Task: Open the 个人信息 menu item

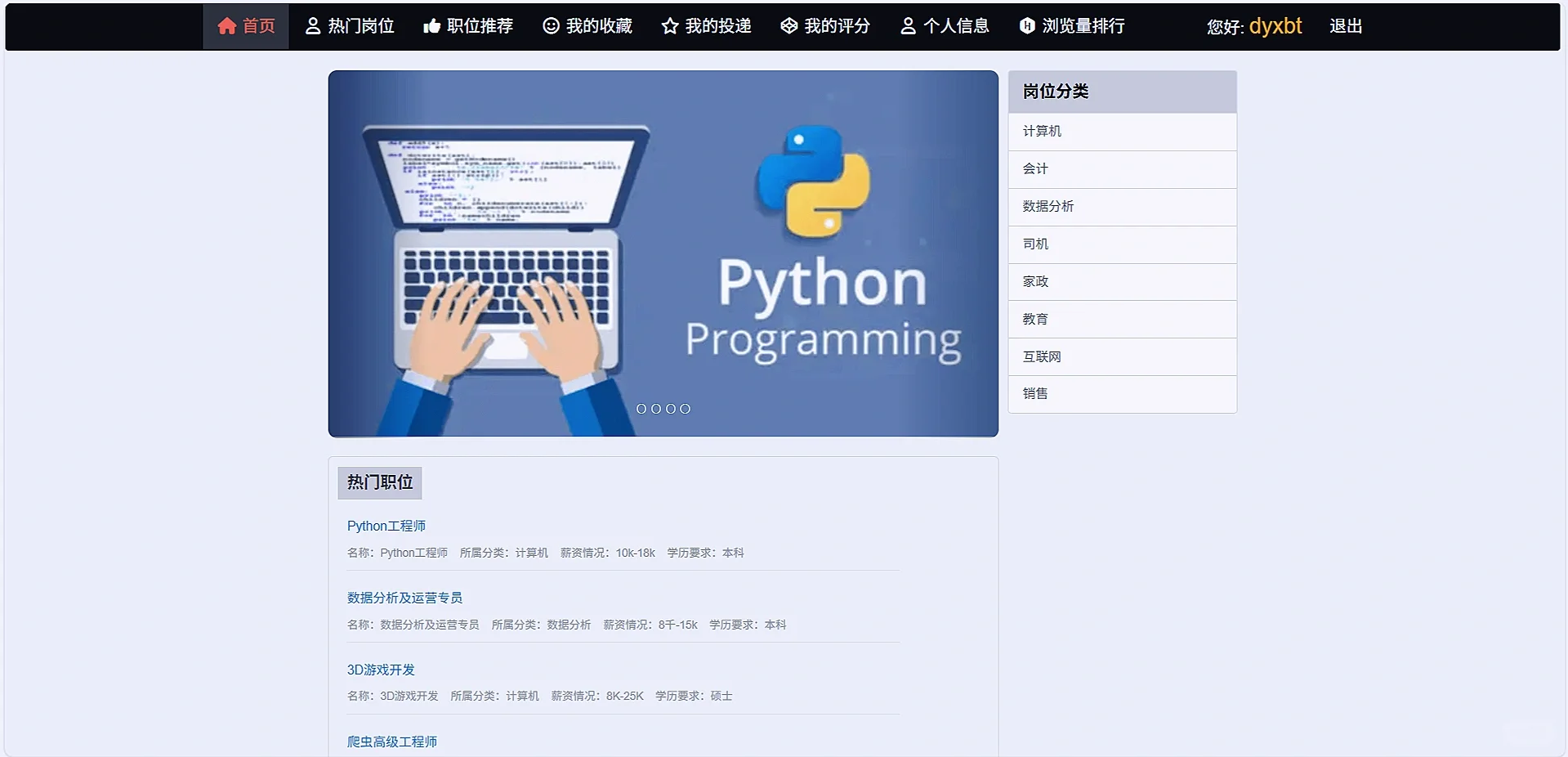Action: tap(945, 26)
